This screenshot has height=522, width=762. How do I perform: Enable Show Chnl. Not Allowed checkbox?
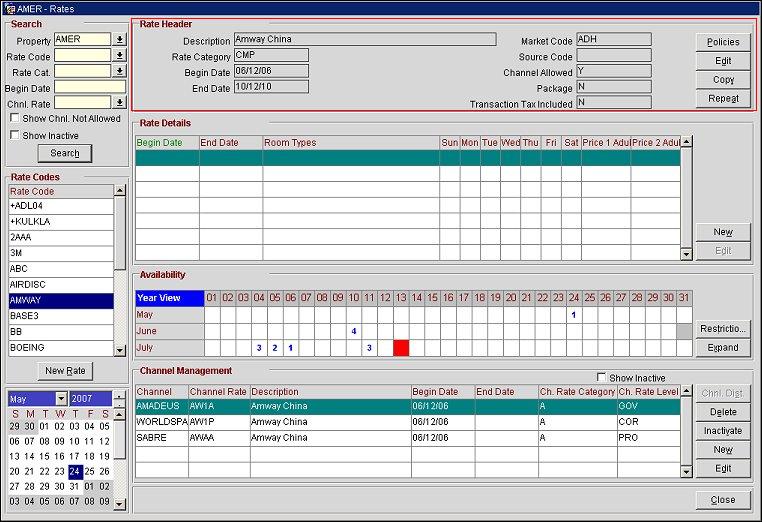pyautogui.click(x=15, y=118)
